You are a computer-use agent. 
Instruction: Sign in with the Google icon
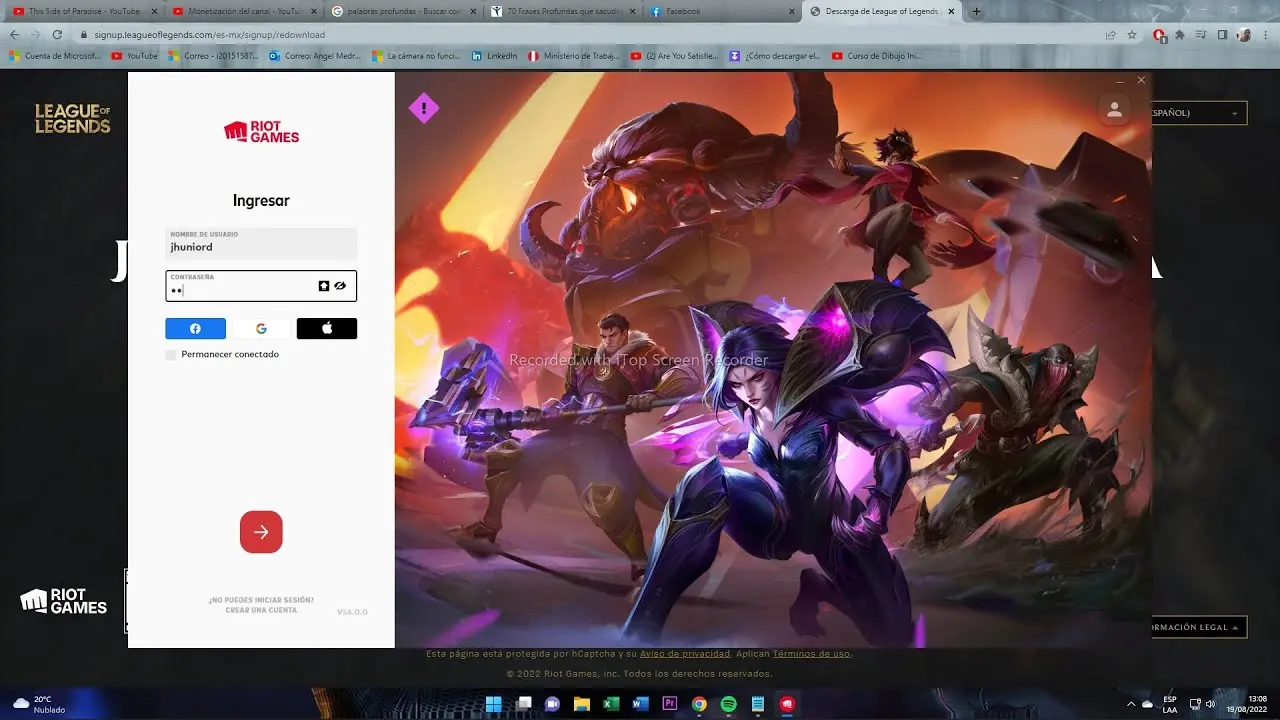[x=261, y=328]
